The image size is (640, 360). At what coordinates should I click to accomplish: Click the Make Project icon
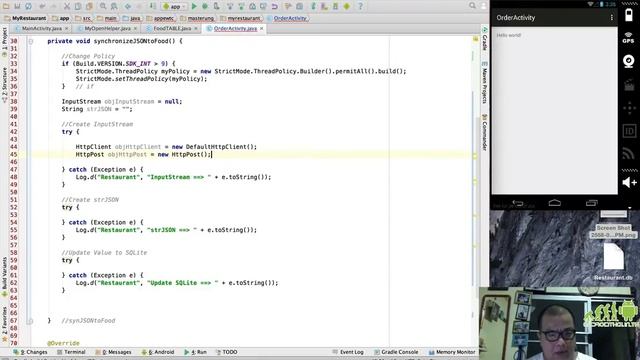point(152,6)
